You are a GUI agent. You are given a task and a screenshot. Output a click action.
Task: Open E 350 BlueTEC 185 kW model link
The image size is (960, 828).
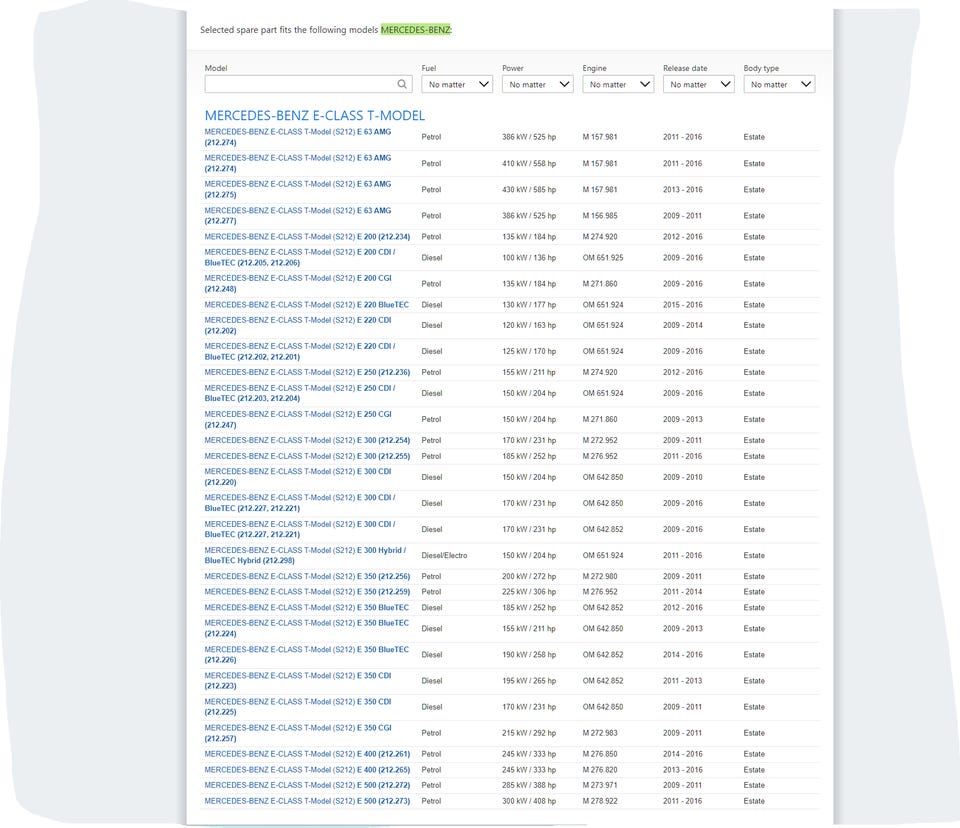click(x=307, y=608)
